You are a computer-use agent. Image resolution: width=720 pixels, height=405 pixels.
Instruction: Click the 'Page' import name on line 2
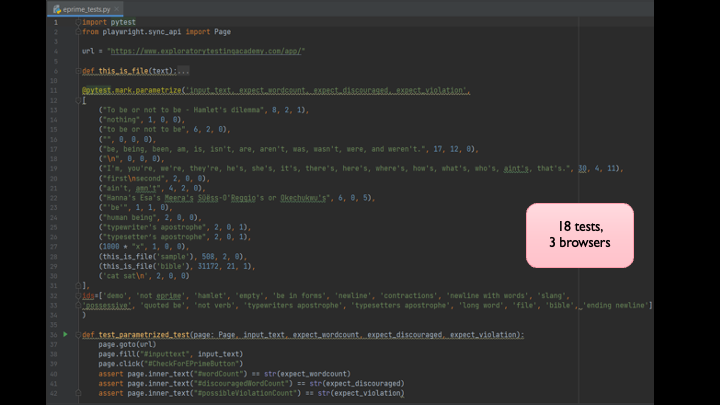tap(222, 32)
